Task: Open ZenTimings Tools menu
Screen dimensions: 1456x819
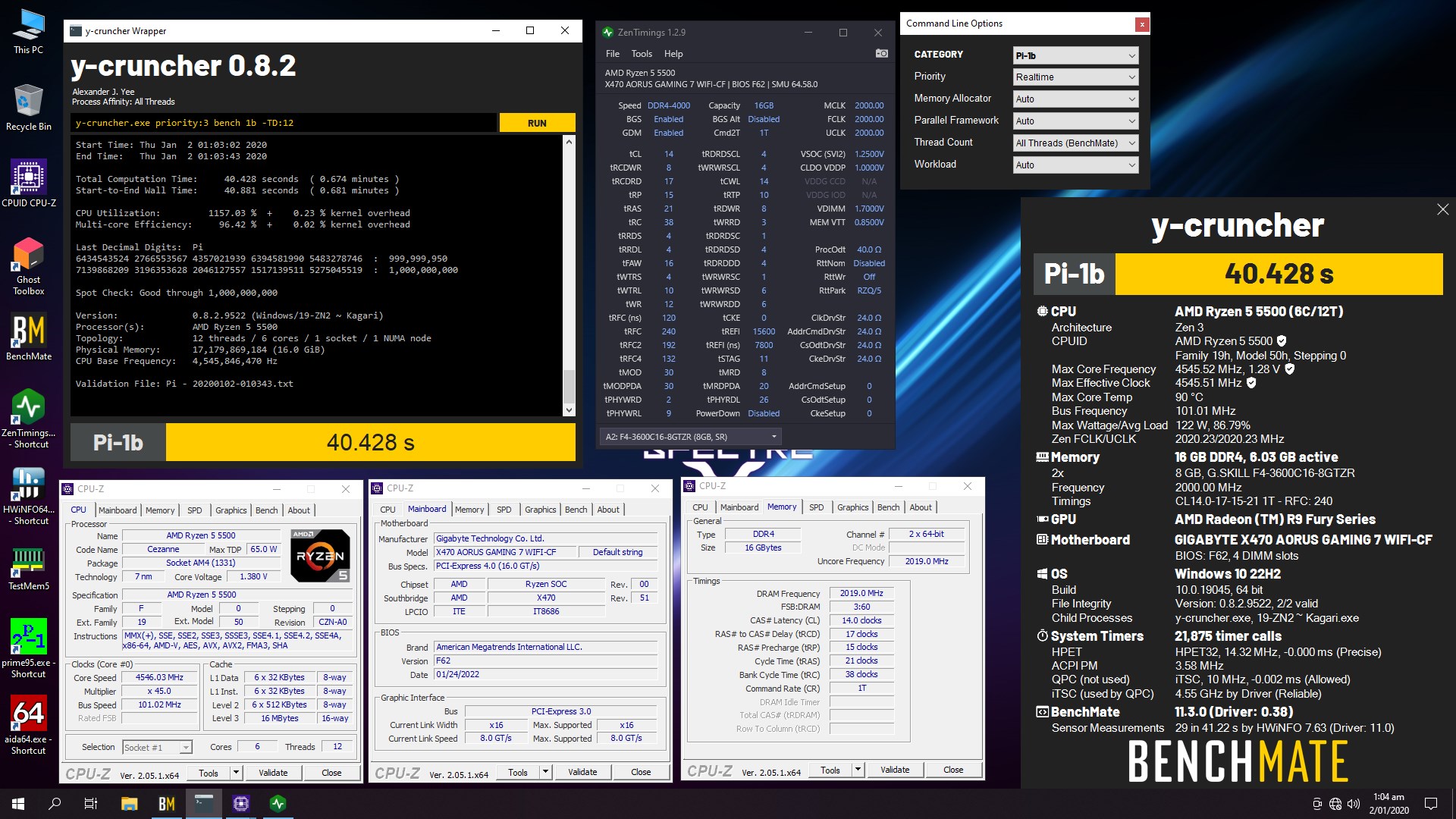Action: [642, 54]
